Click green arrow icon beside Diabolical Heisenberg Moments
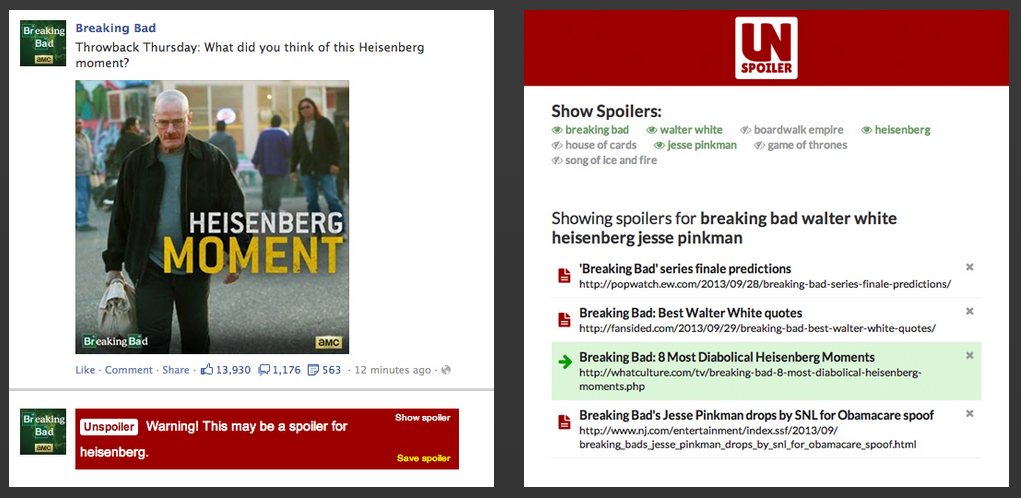Screen dimensions: 1021x498 (x=565, y=363)
